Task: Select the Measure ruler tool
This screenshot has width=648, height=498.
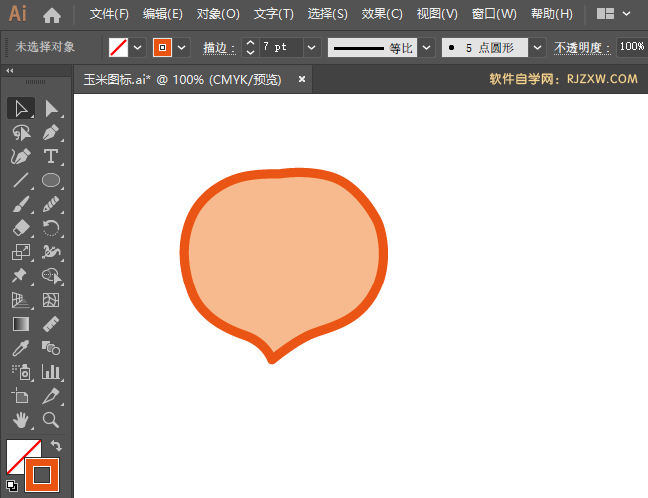Action: (51, 324)
